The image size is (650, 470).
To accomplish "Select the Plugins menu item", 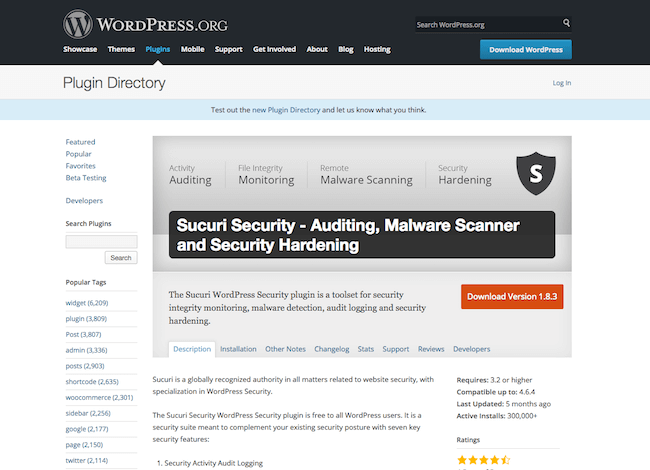I will (158, 49).
